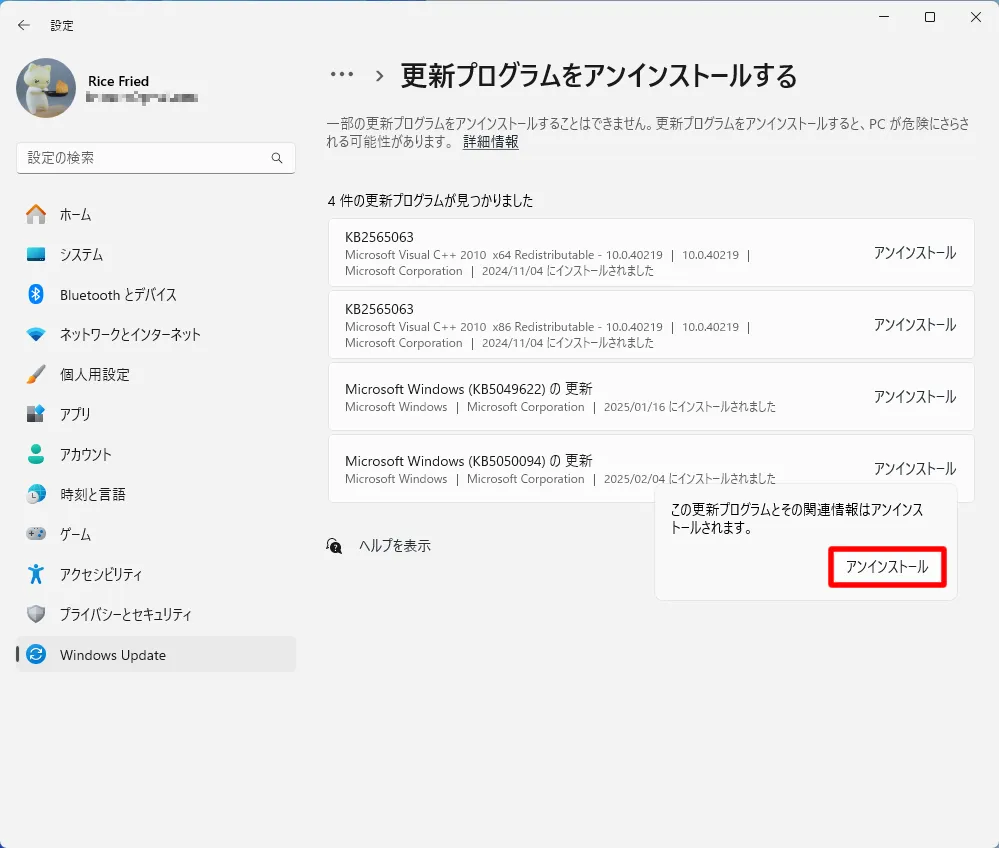Open the Rice Fried profile avatar
The height and width of the screenshot is (848, 999).
pyautogui.click(x=46, y=88)
